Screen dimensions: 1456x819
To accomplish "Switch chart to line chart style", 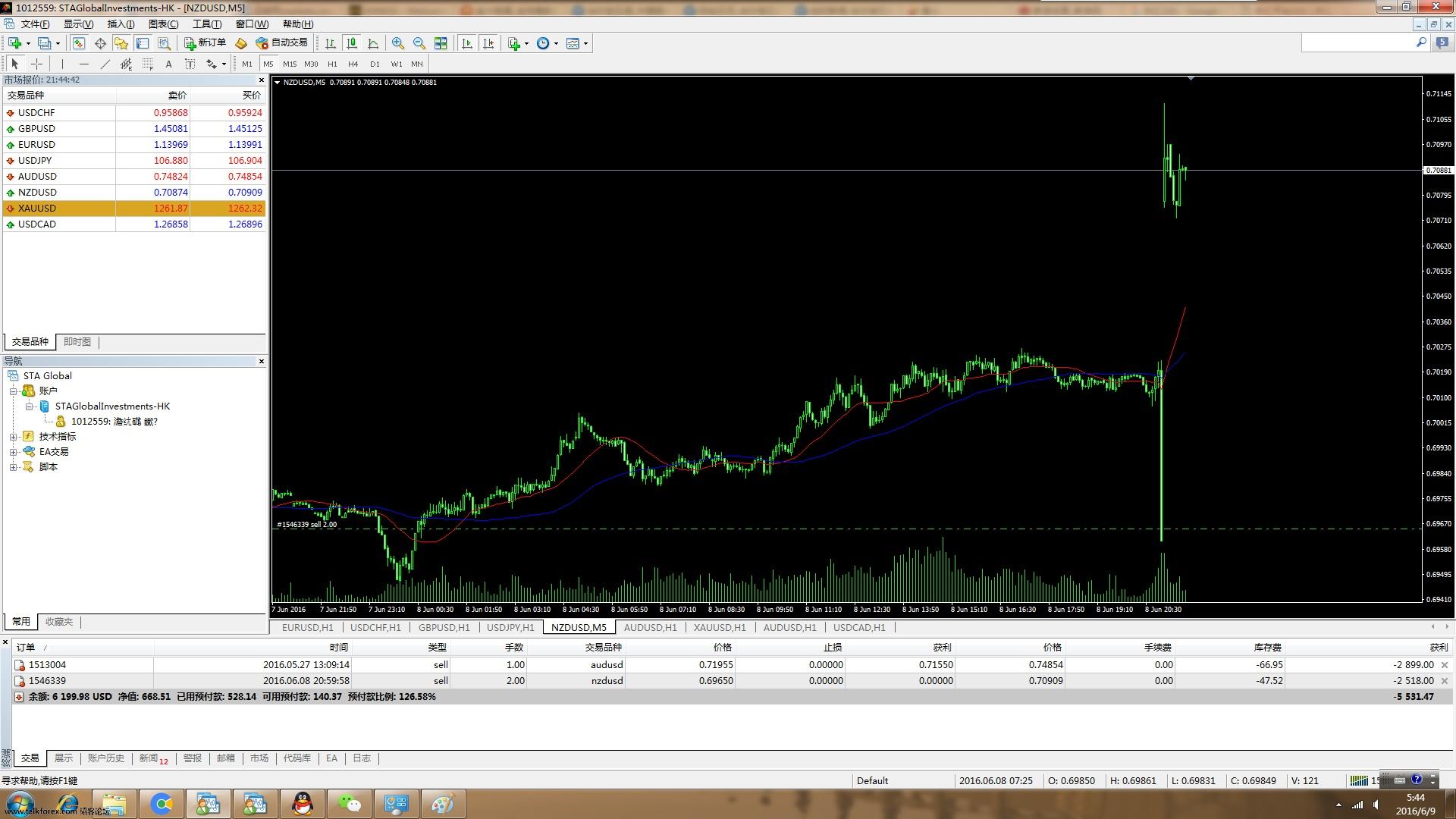I will [x=373, y=43].
